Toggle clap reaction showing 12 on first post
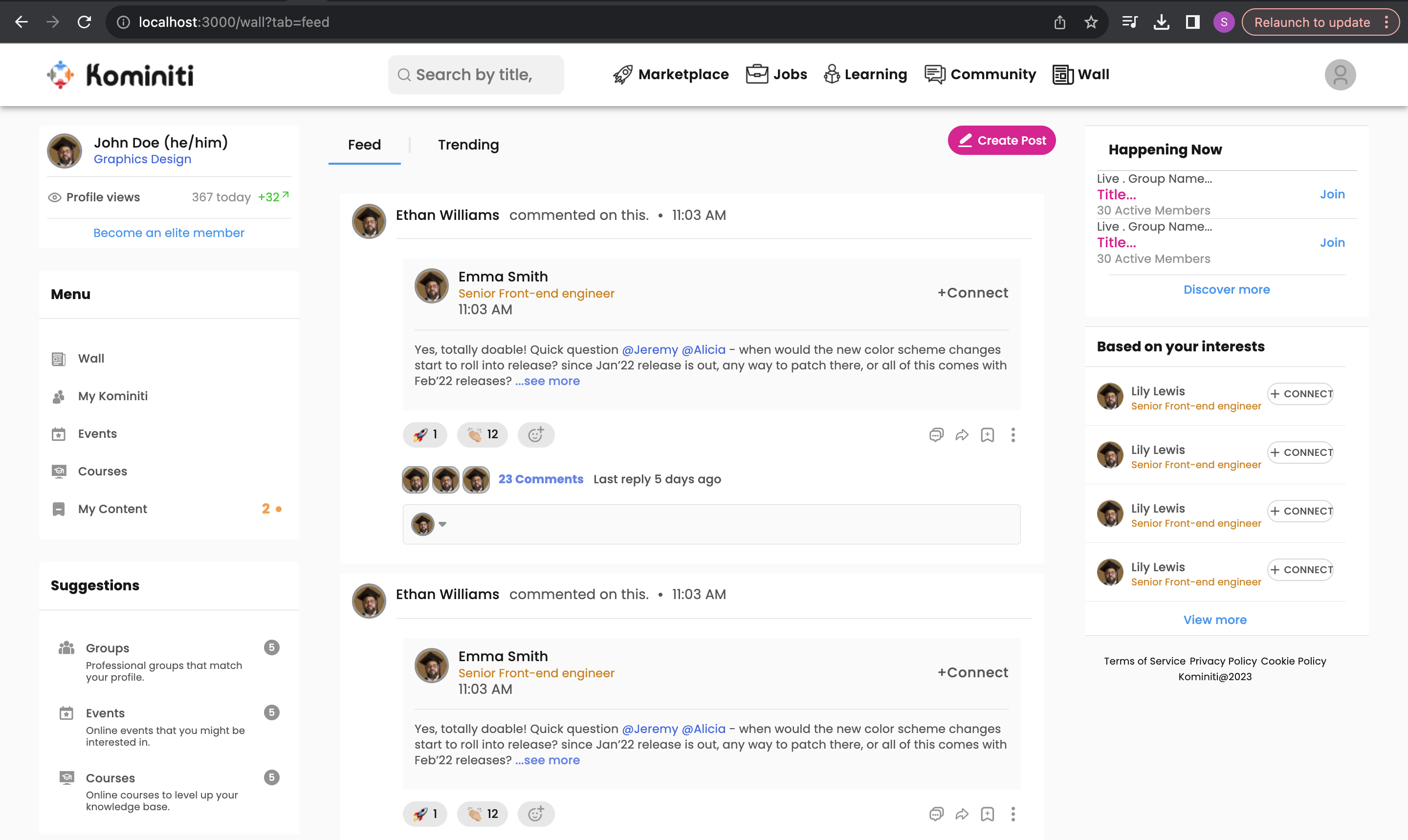Viewport: 1408px width, 840px height. (x=483, y=435)
